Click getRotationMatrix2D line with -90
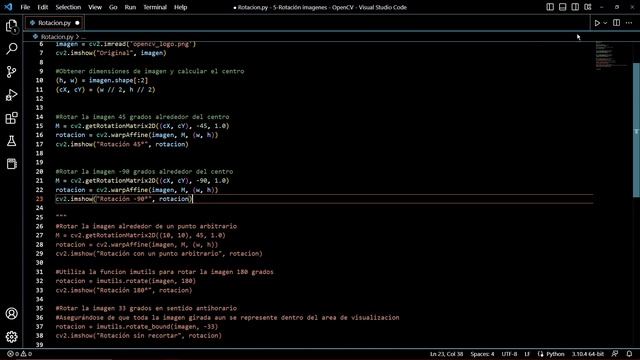Image resolution: width=640 pixels, height=360 pixels. click(142, 180)
